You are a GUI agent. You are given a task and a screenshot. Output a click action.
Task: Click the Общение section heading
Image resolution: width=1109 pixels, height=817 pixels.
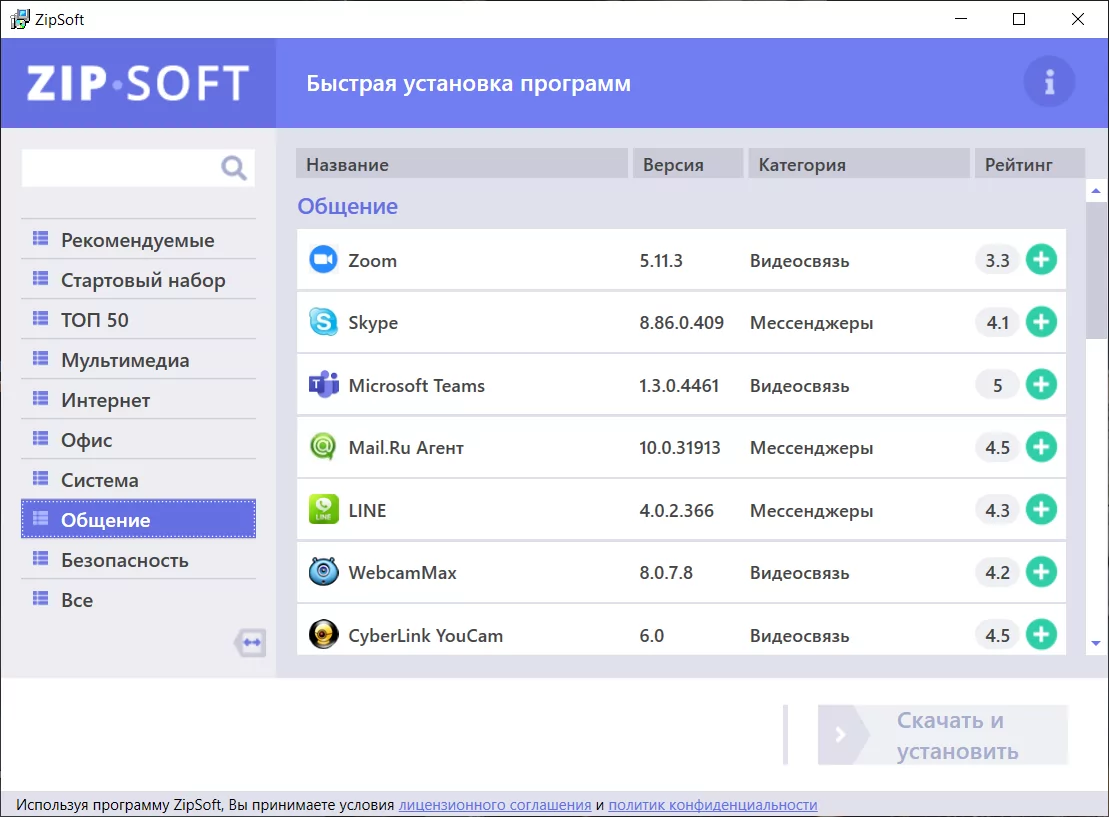click(x=347, y=206)
